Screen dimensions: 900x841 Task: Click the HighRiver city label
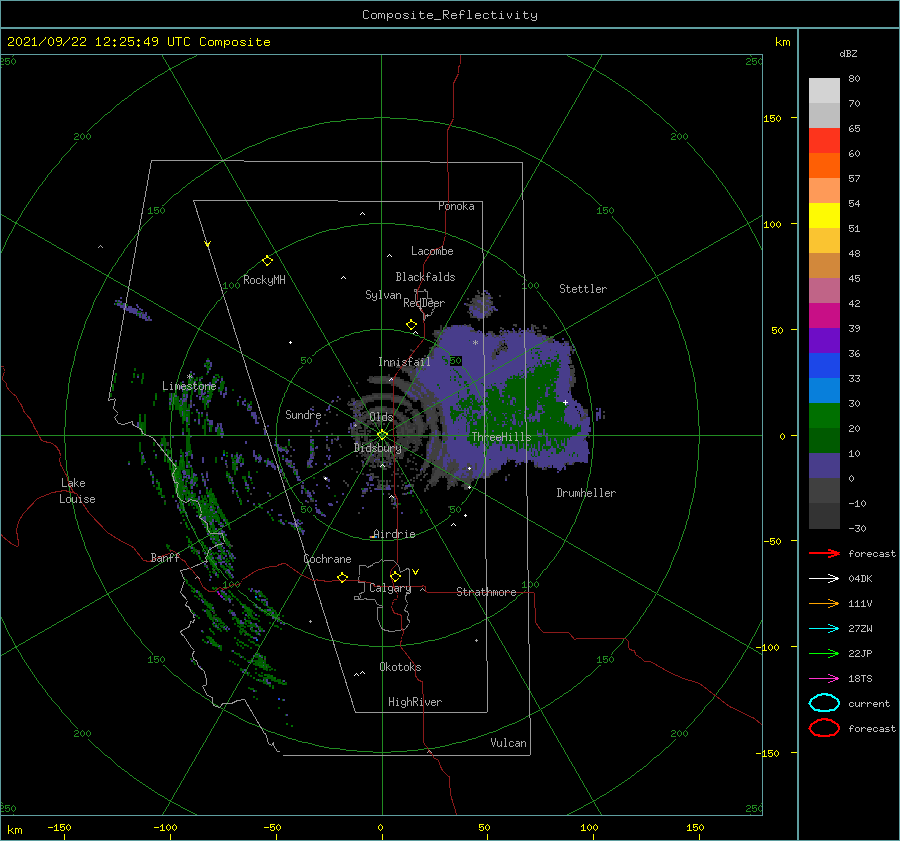(x=415, y=702)
